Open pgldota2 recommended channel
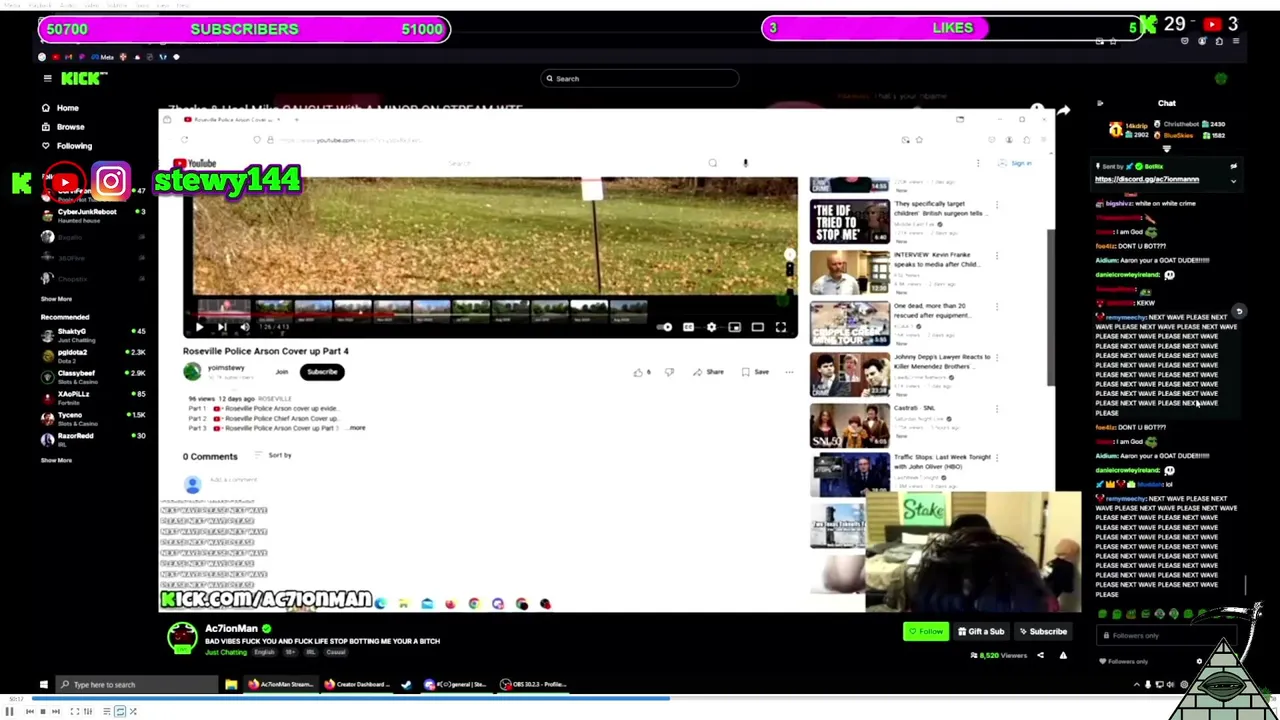 (x=93, y=356)
